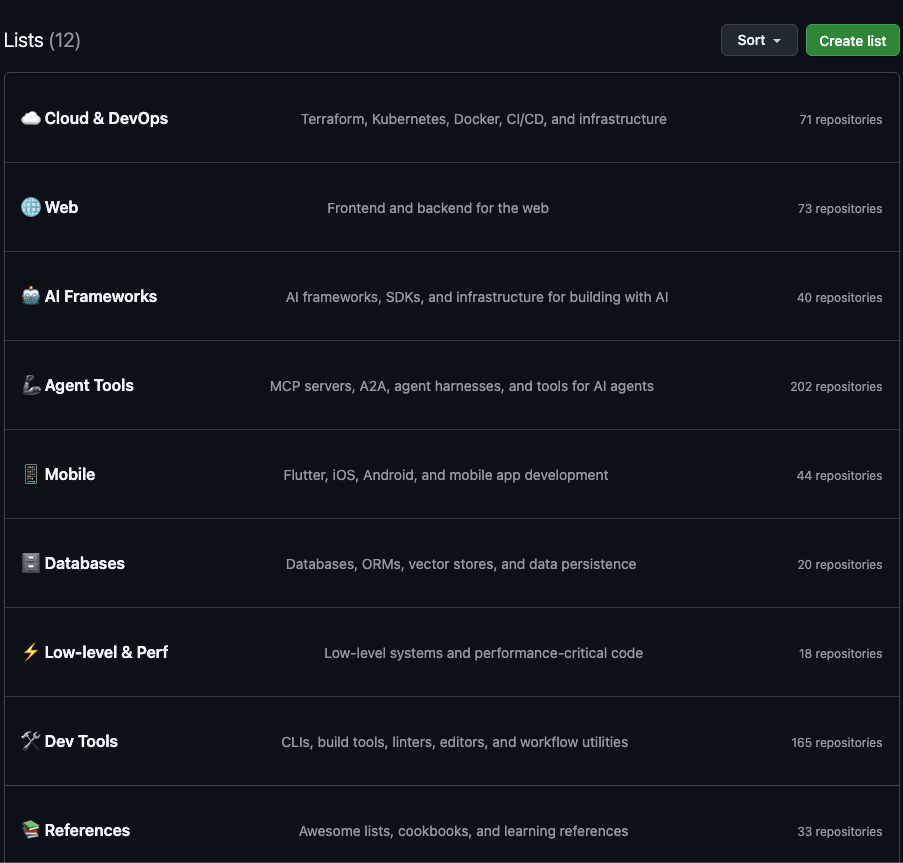Click '73 repositories' count

click(x=840, y=208)
